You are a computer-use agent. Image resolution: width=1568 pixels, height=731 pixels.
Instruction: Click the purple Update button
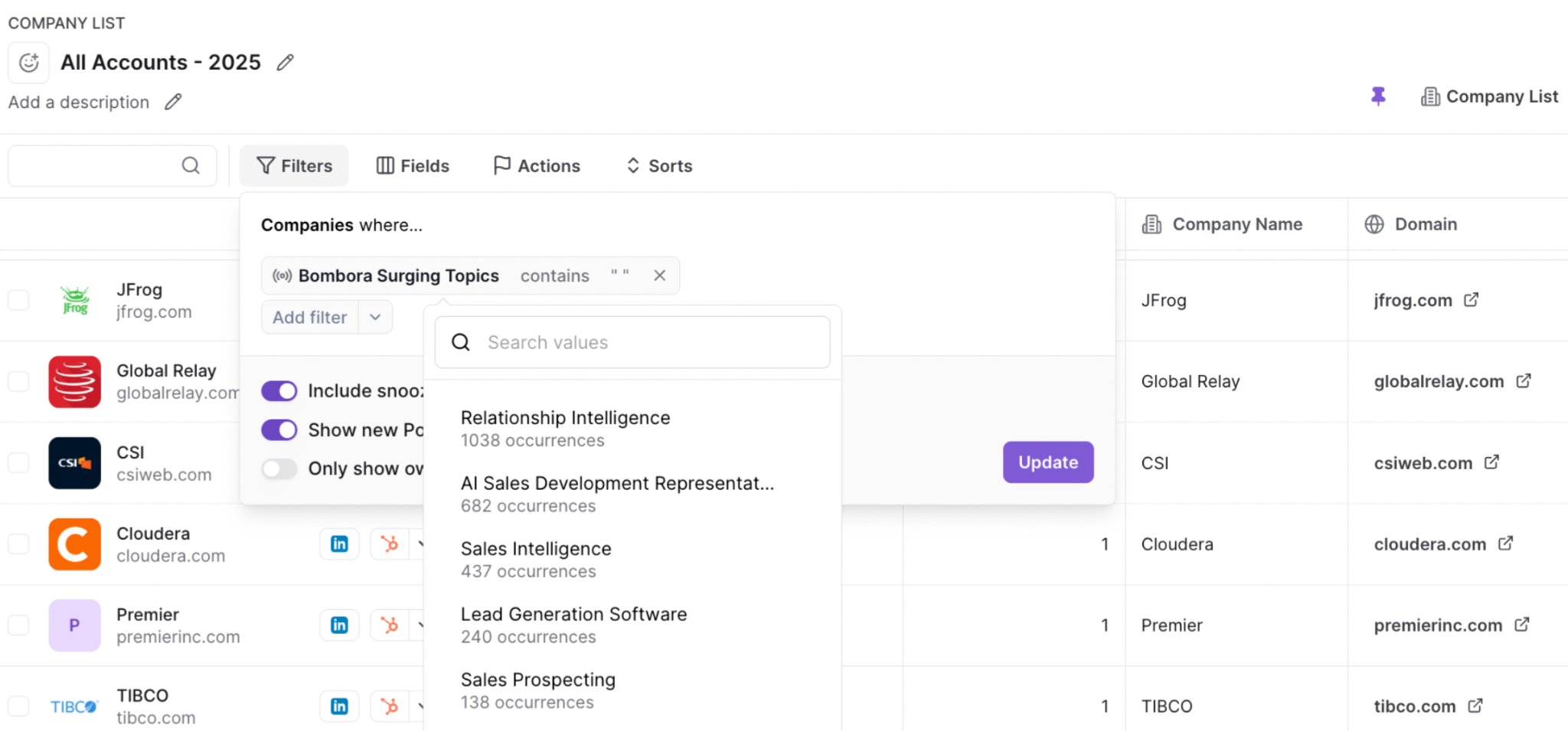pyautogui.click(x=1048, y=462)
